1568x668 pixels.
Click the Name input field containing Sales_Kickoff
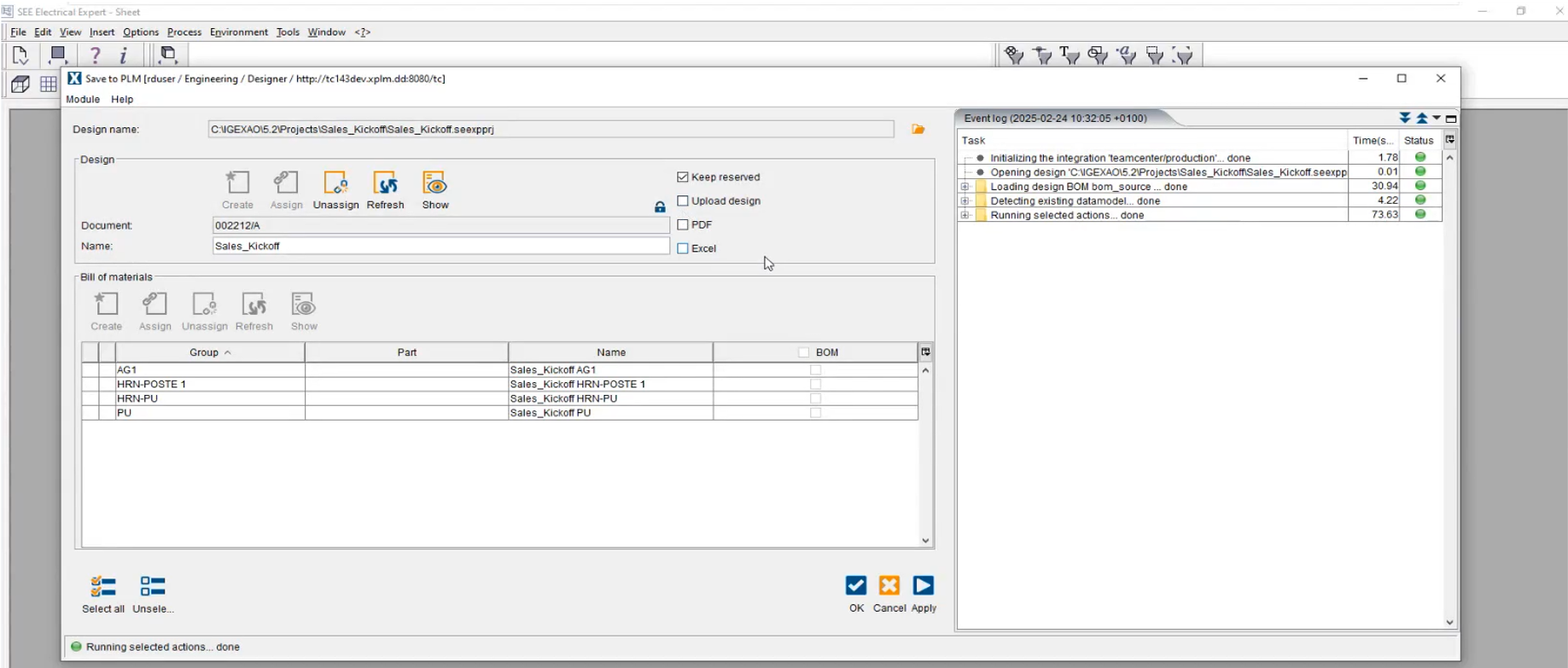(440, 247)
